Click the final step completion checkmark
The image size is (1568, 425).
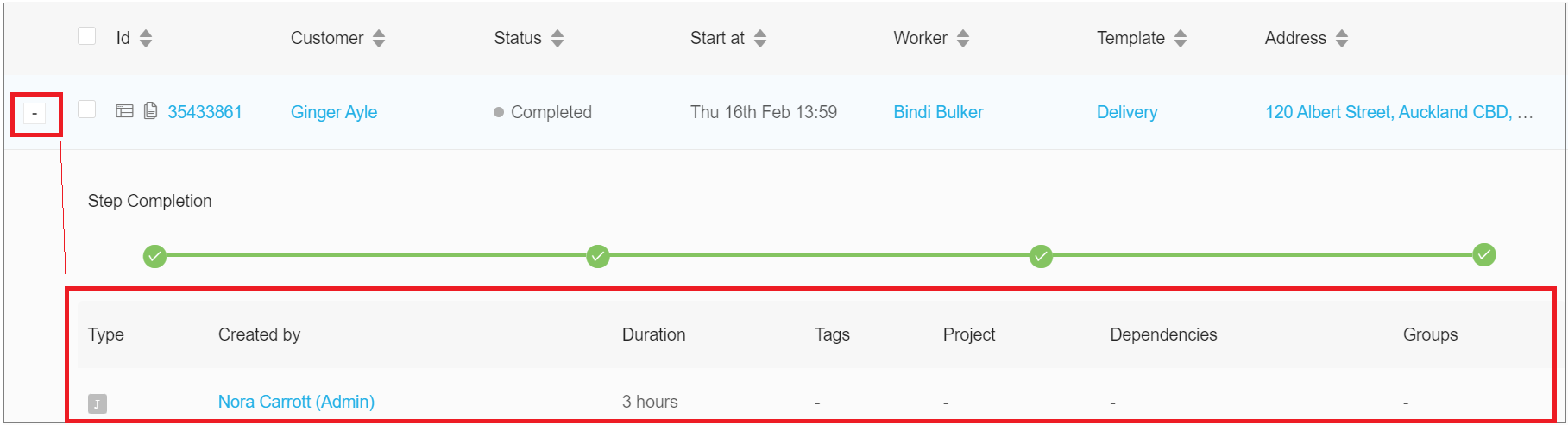[1484, 255]
